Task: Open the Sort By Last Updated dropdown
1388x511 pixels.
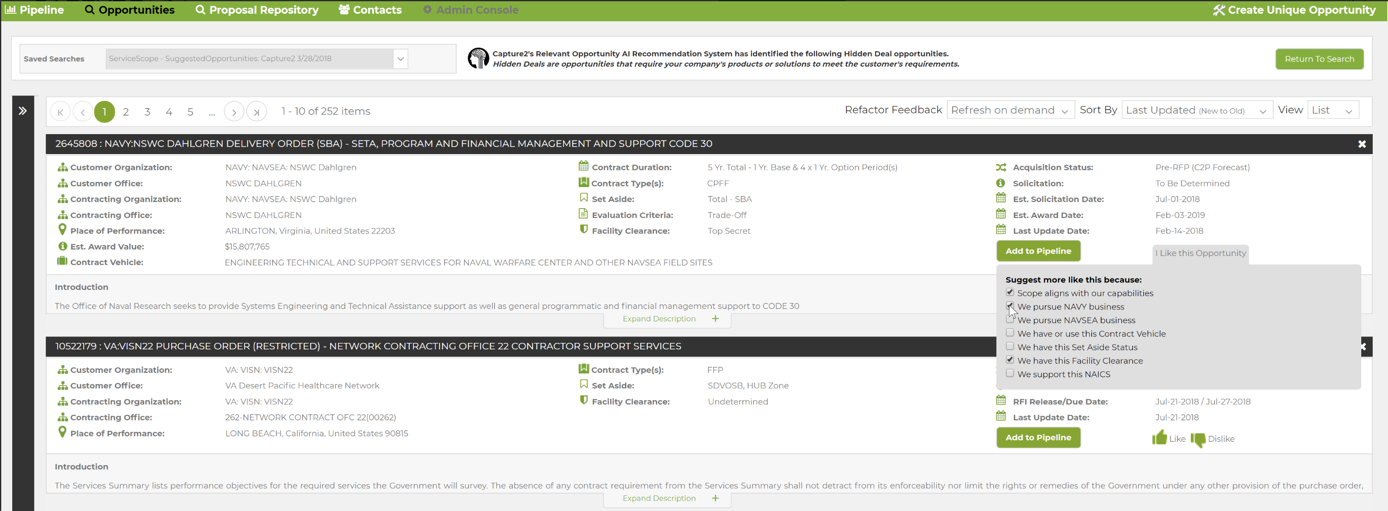Action: pos(1197,110)
